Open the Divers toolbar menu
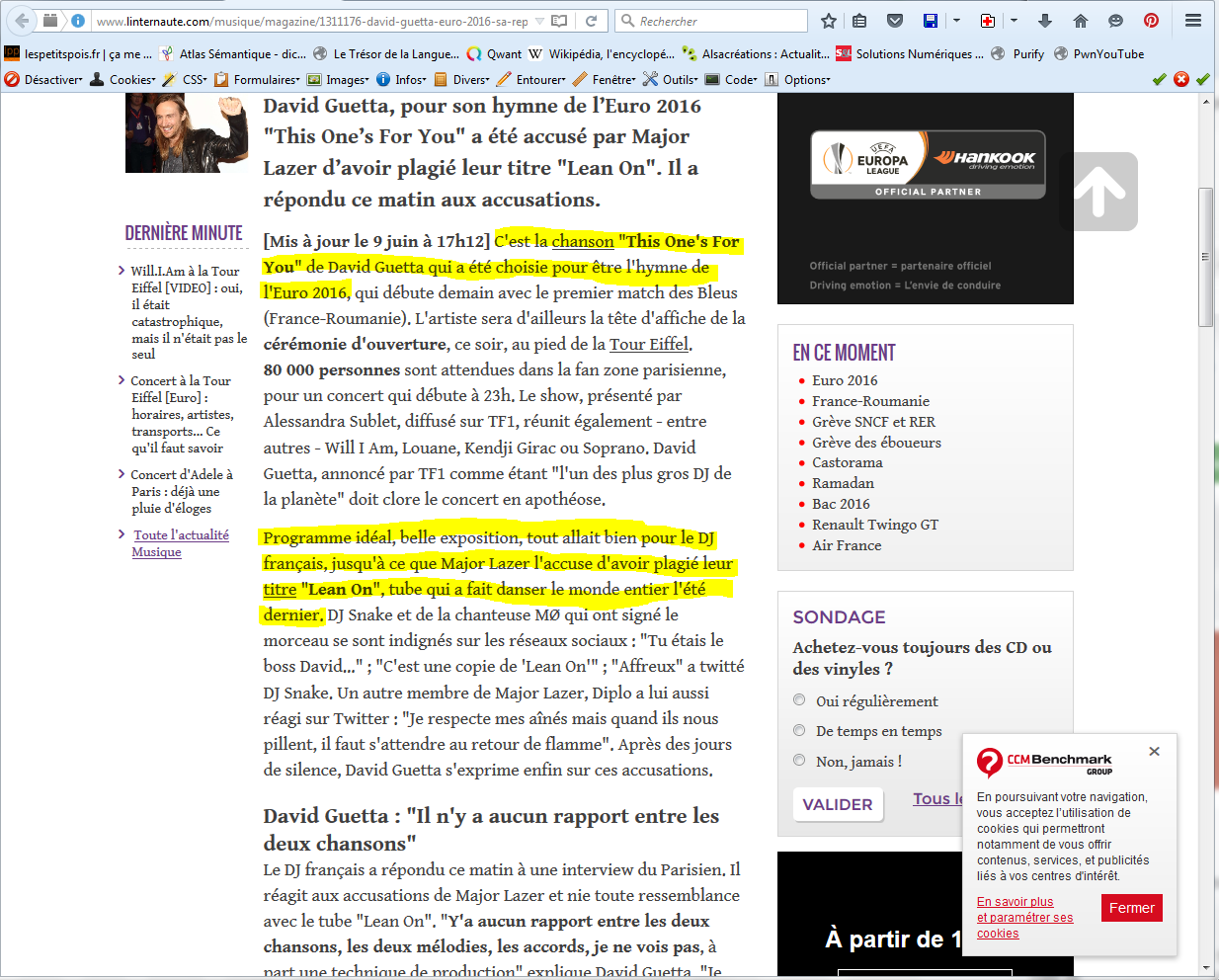This screenshot has height=980, width=1219. [461, 79]
